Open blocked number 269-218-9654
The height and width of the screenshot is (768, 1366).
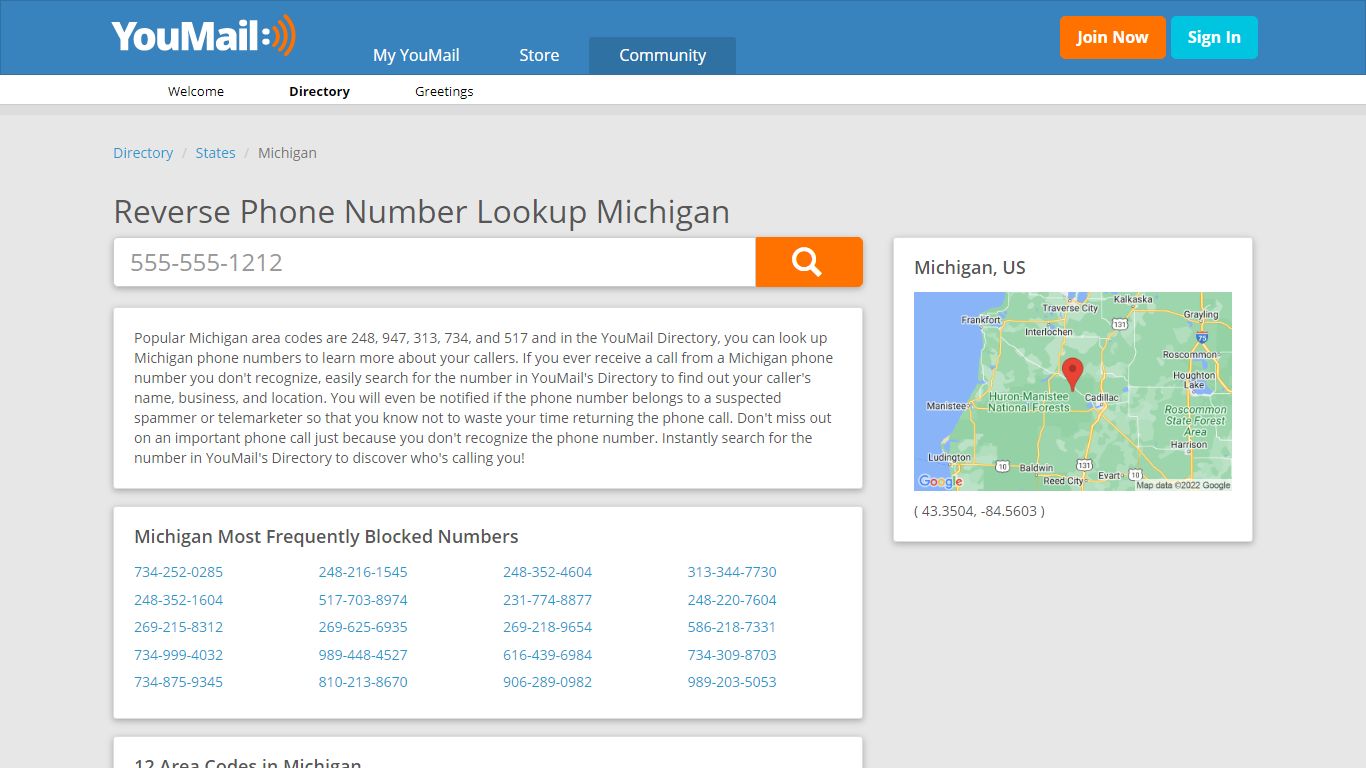tap(547, 627)
